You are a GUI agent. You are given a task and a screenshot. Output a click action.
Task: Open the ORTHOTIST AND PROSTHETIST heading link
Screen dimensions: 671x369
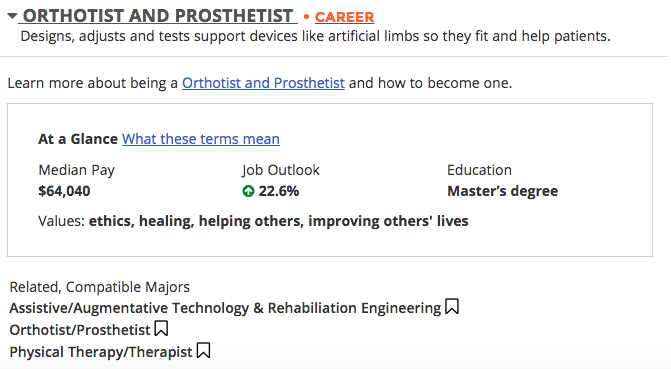(x=158, y=16)
